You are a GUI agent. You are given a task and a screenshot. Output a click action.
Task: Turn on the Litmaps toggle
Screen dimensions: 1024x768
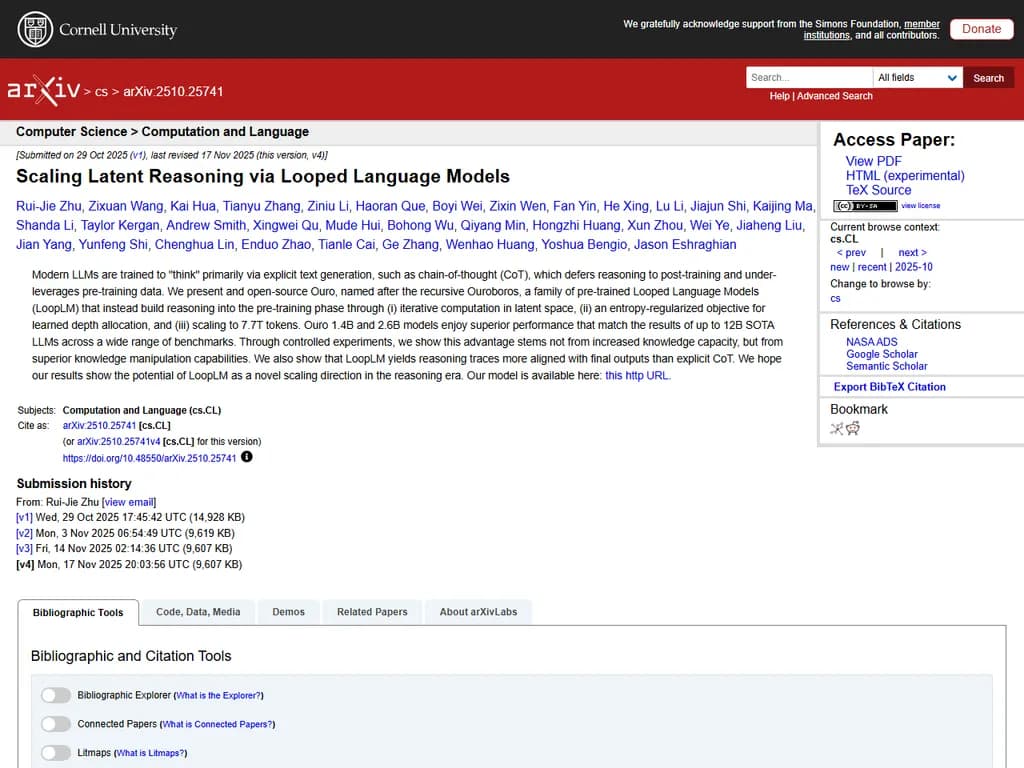click(56, 753)
